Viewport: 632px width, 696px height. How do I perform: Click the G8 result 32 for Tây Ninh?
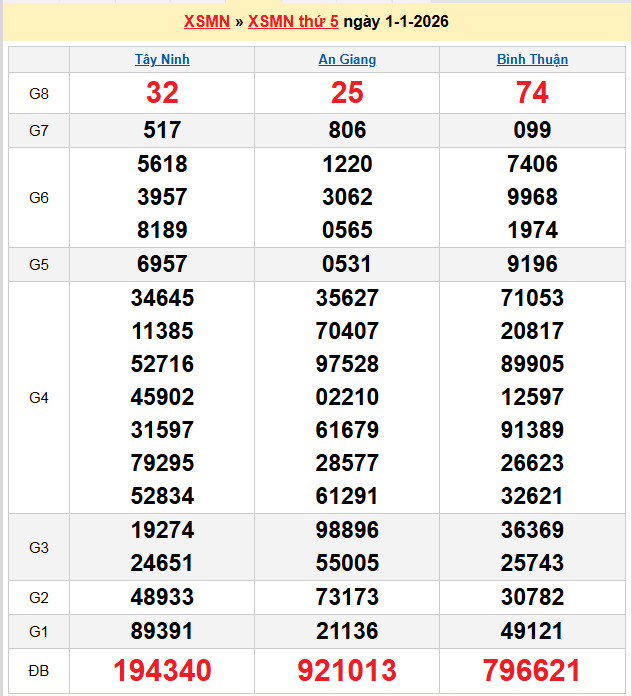pos(162,93)
